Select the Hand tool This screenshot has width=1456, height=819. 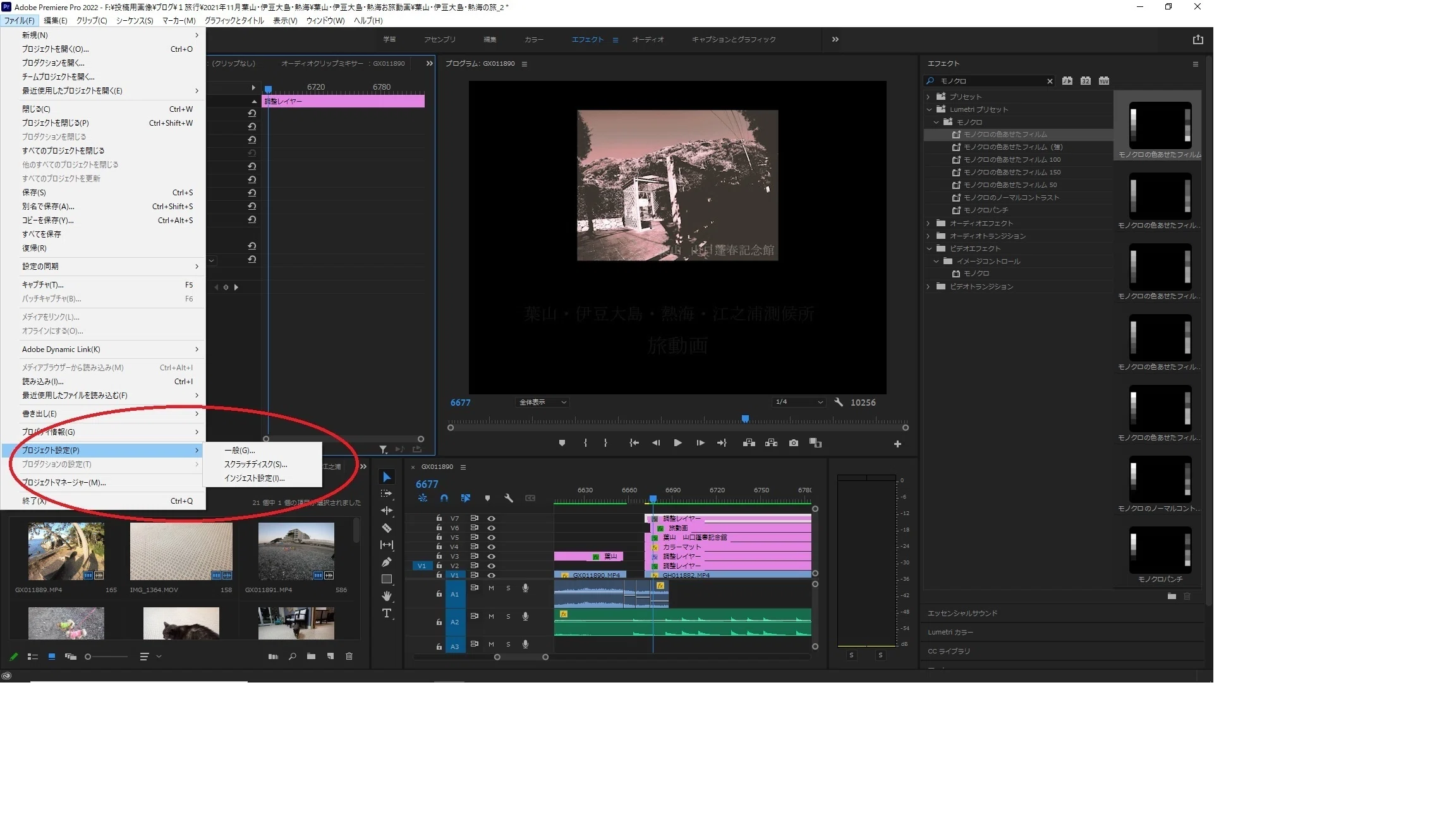pyautogui.click(x=387, y=596)
